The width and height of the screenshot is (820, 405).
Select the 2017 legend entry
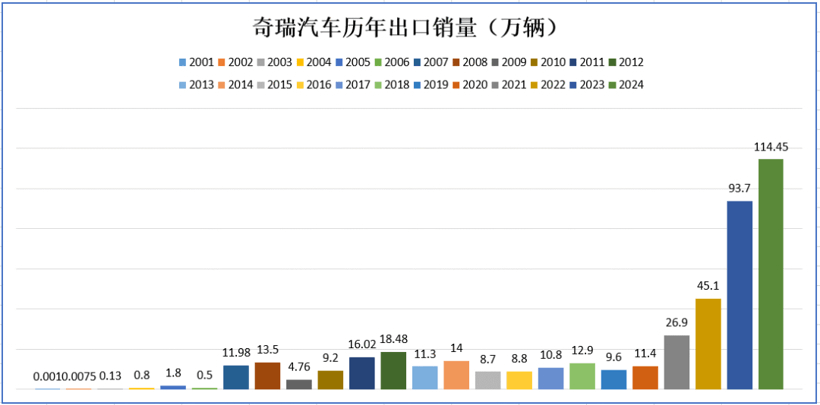pos(352,85)
